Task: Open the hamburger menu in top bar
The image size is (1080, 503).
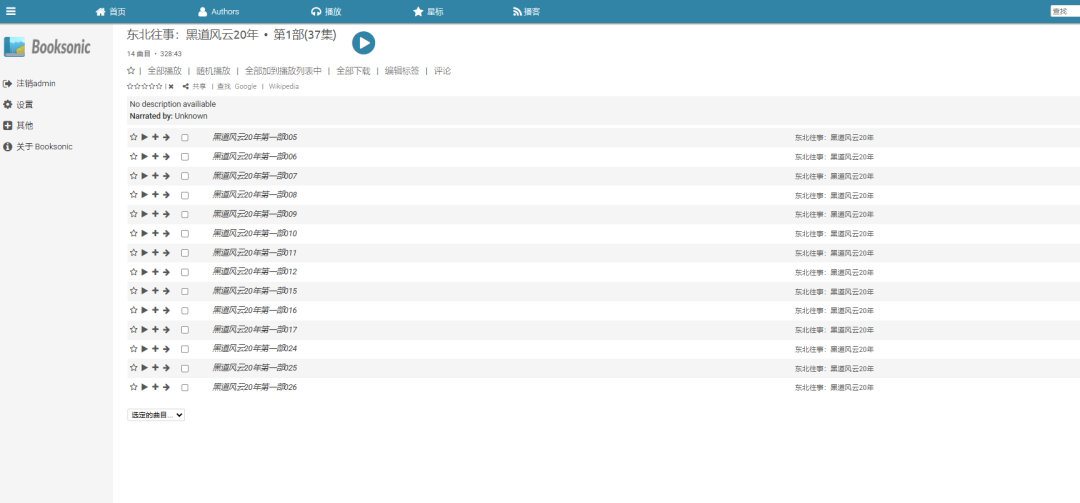Action: [x=11, y=11]
